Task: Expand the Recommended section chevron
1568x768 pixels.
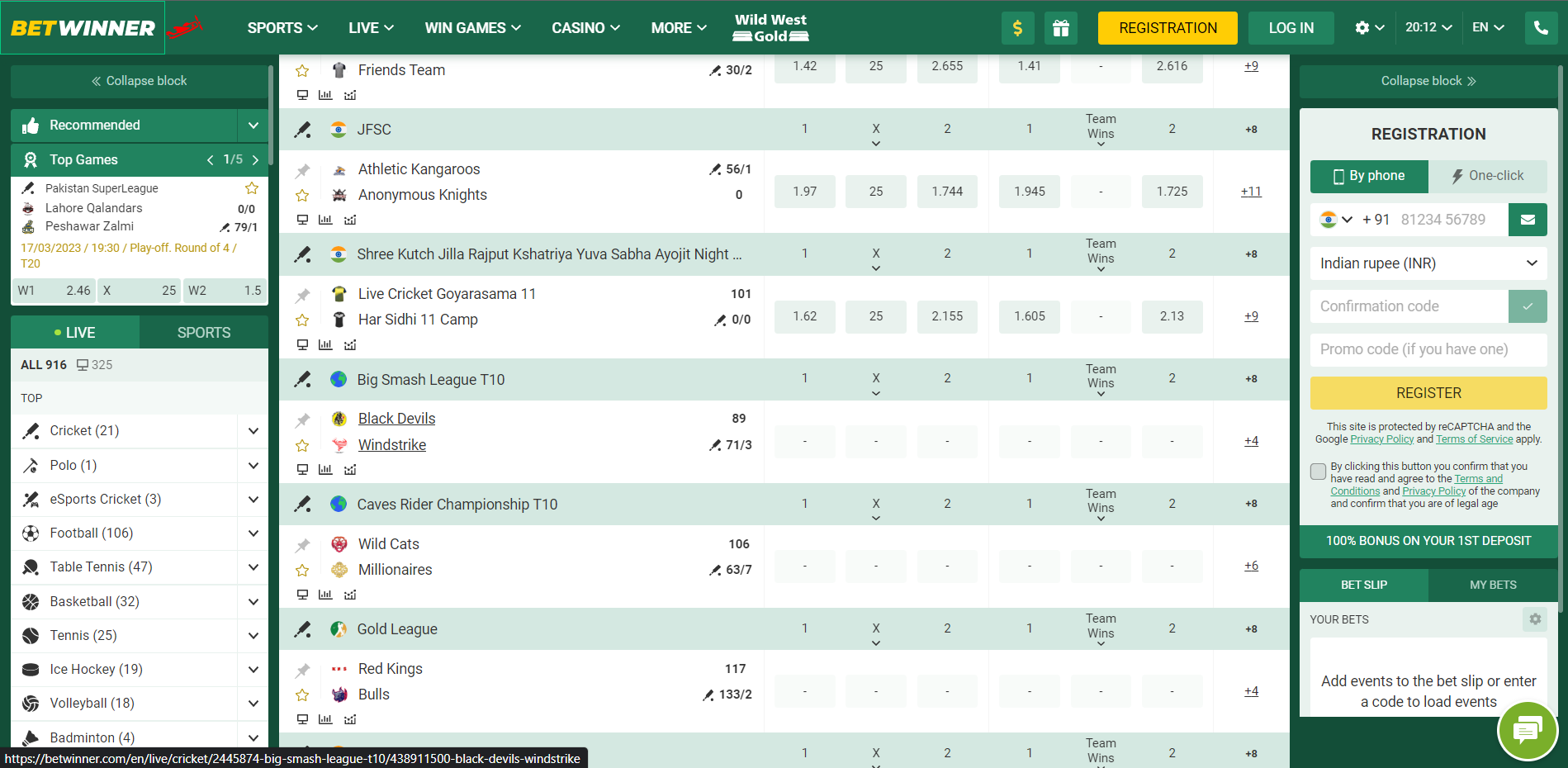Action: pyautogui.click(x=253, y=126)
